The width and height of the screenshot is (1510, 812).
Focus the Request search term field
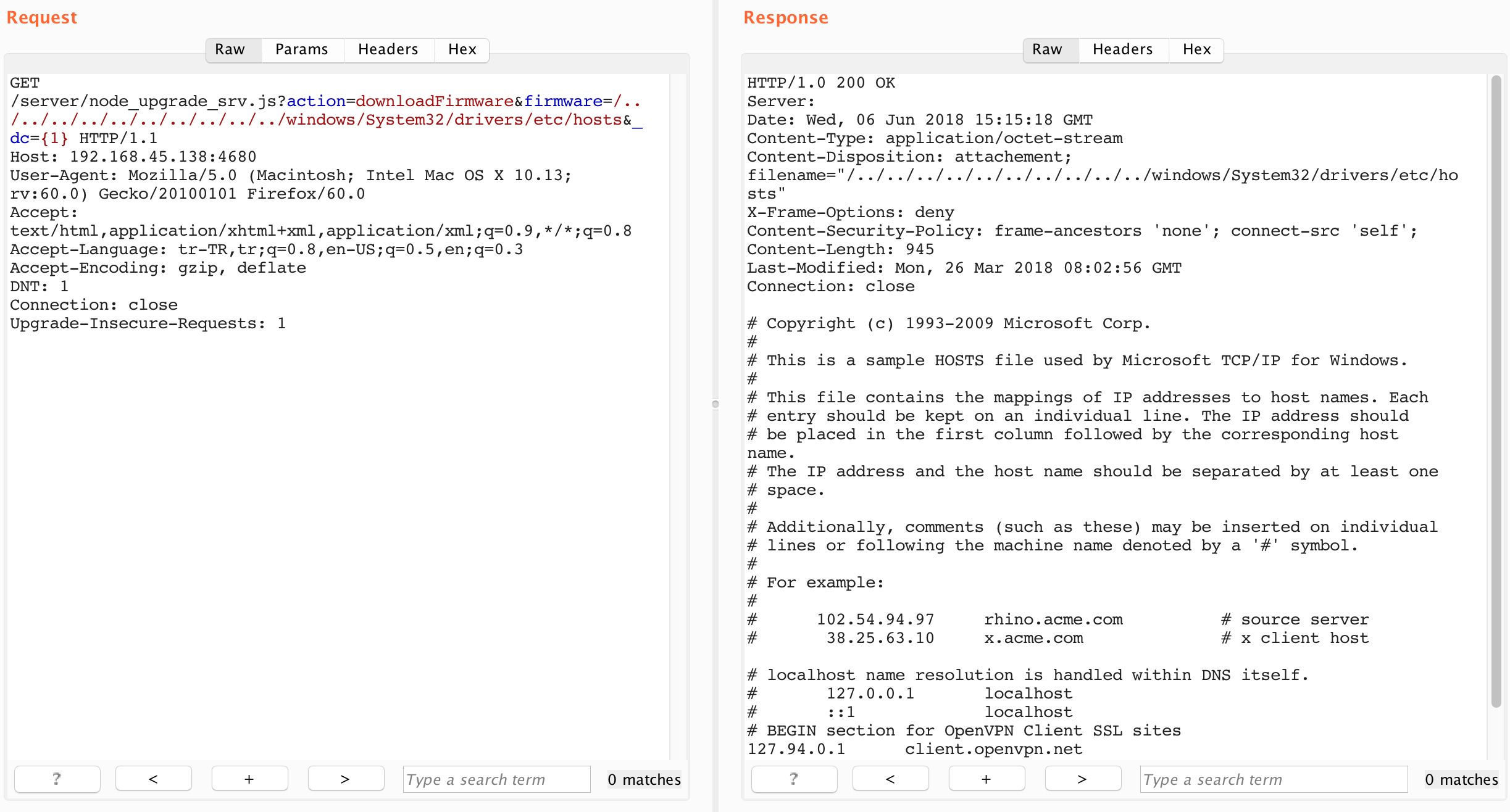click(x=496, y=779)
